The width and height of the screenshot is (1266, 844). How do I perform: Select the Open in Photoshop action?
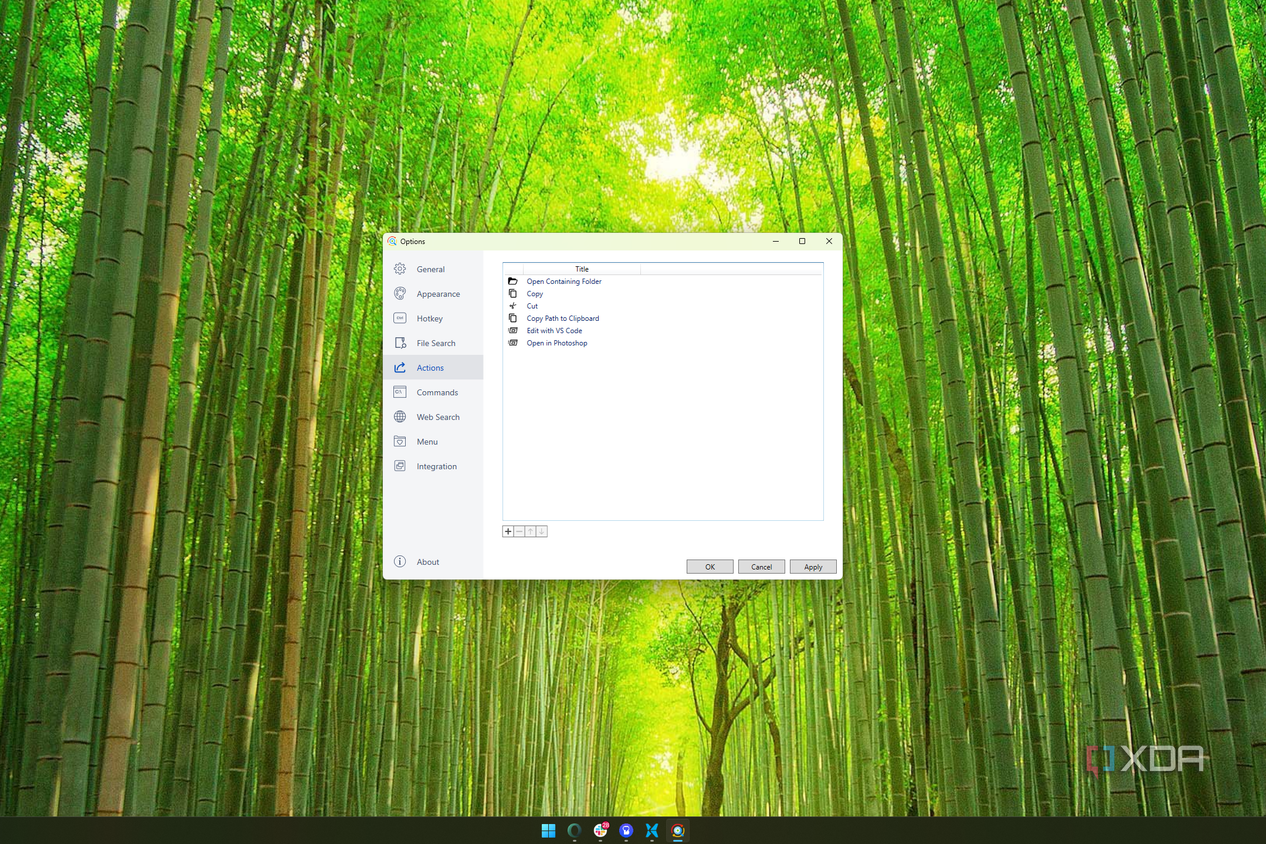point(662,343)
